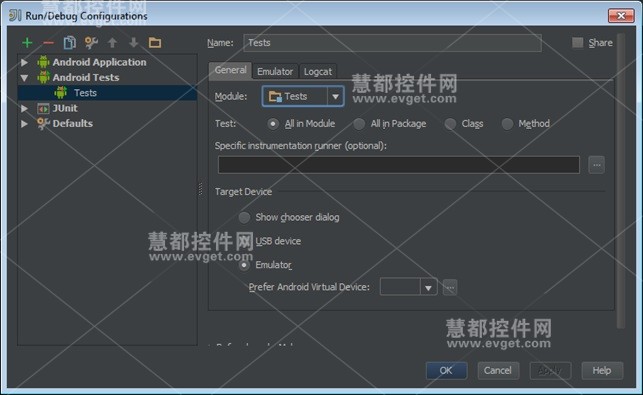Click the Move Up arrow icon
This screenshot has height=395, width=643.
pyautogui.click(x=112, y=42)
